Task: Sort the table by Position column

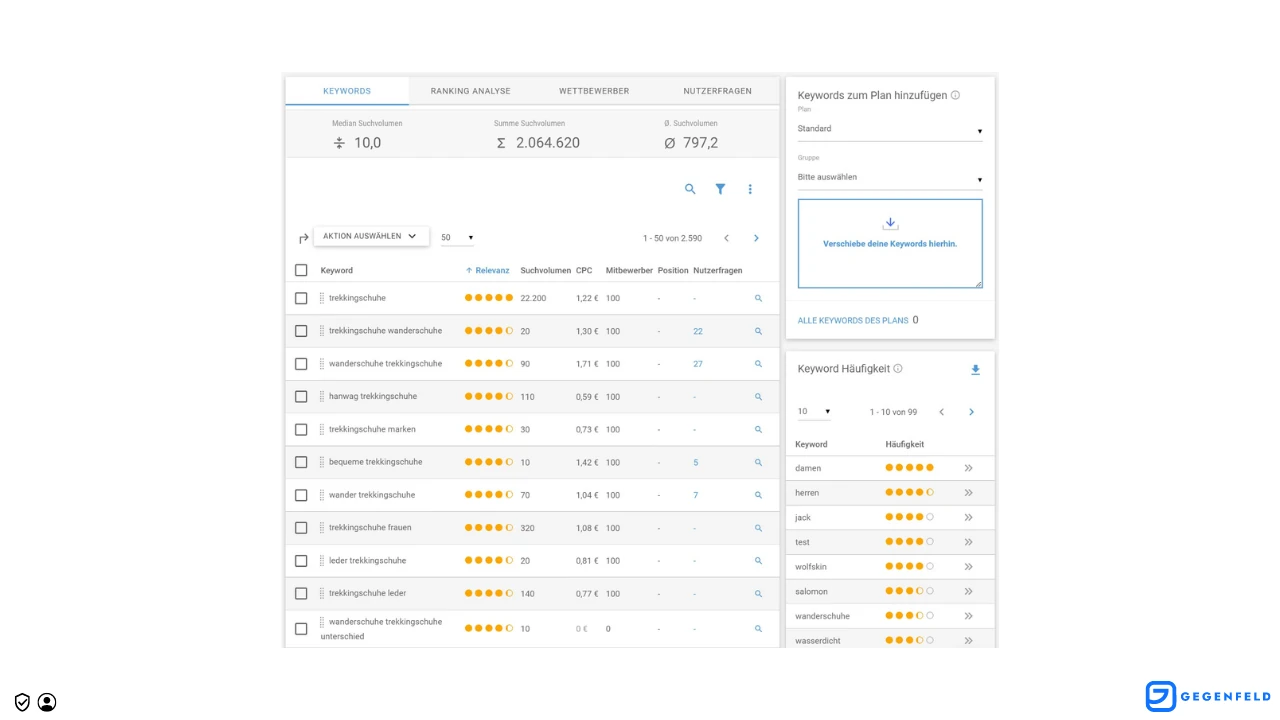Action: coord(673,270)
